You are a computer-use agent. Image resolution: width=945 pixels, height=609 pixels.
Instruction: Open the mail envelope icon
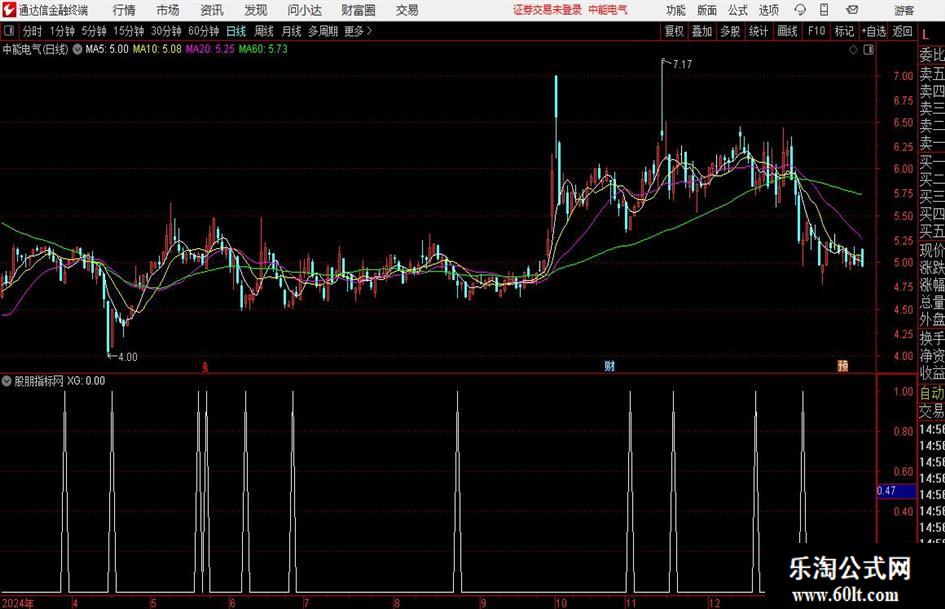coord(852,10)
